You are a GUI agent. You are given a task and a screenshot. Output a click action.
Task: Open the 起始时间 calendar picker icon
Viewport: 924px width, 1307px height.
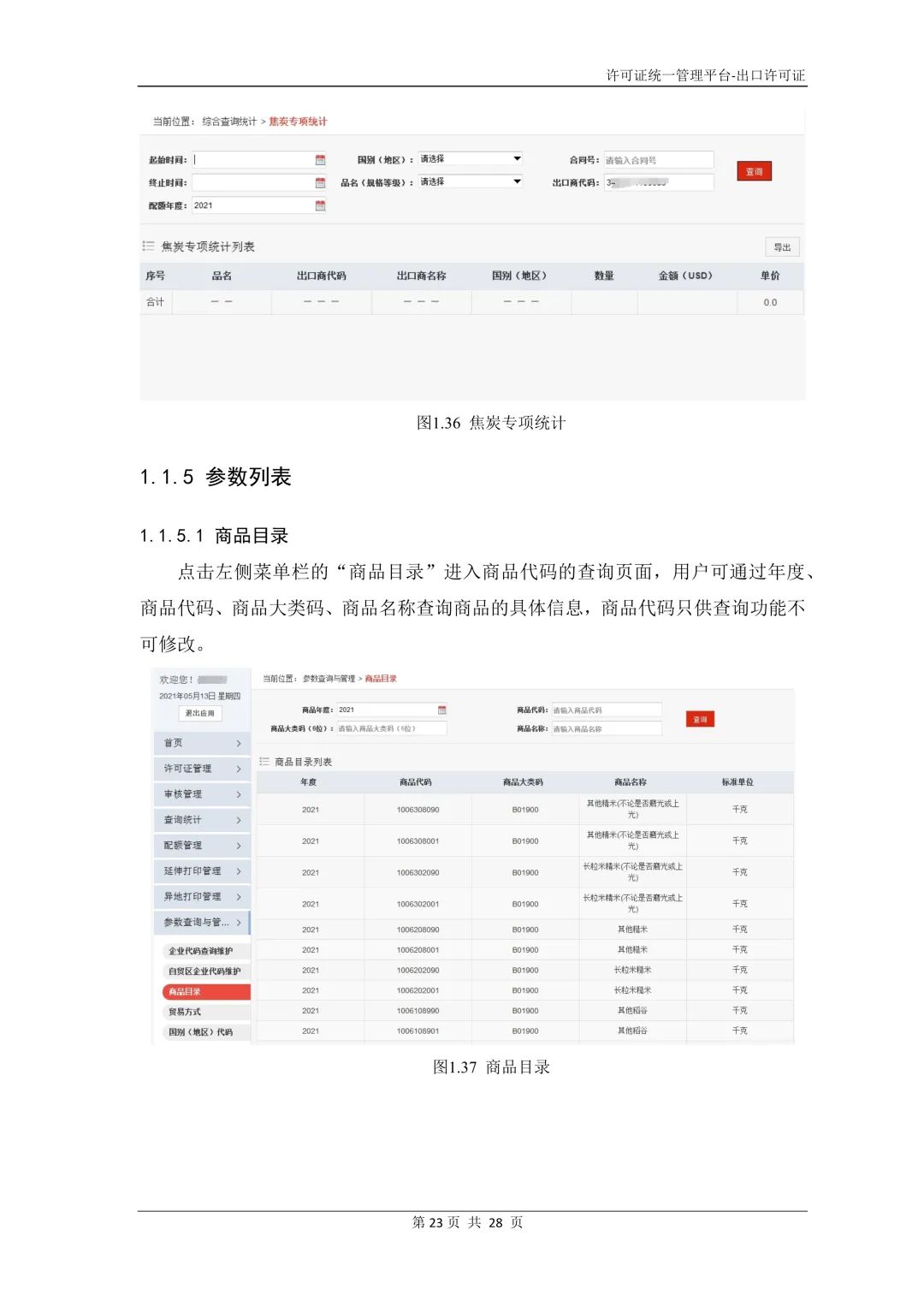(x=320, y=160)
